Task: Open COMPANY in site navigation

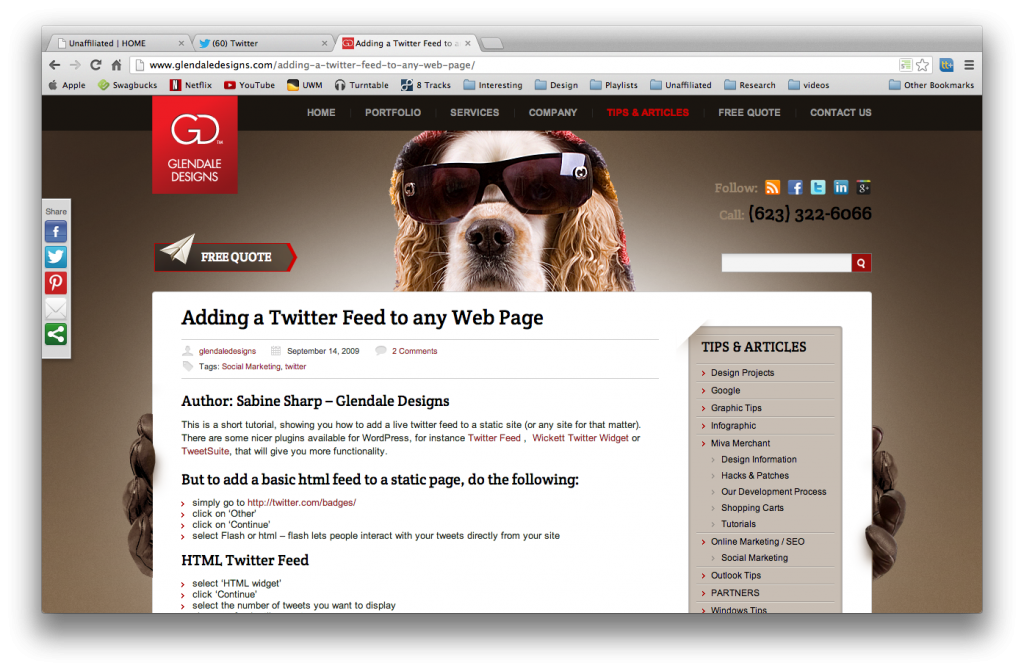Action: pyautogui.click(x=553, y=112)
